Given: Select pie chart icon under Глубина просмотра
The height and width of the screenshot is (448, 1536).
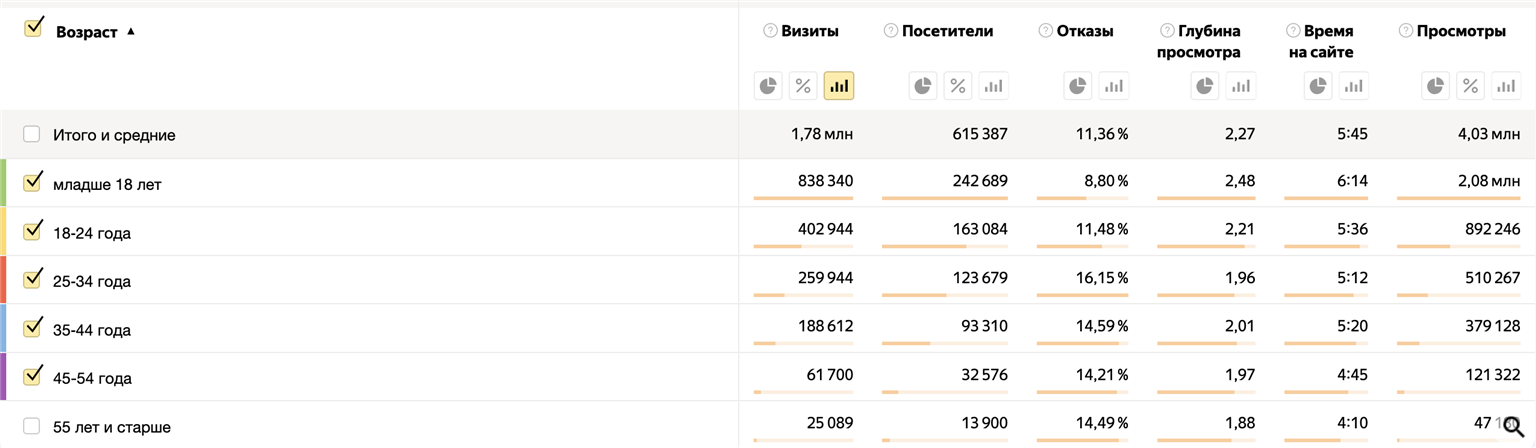Looking at the screenshot, I should click(x=1205, y=86).
